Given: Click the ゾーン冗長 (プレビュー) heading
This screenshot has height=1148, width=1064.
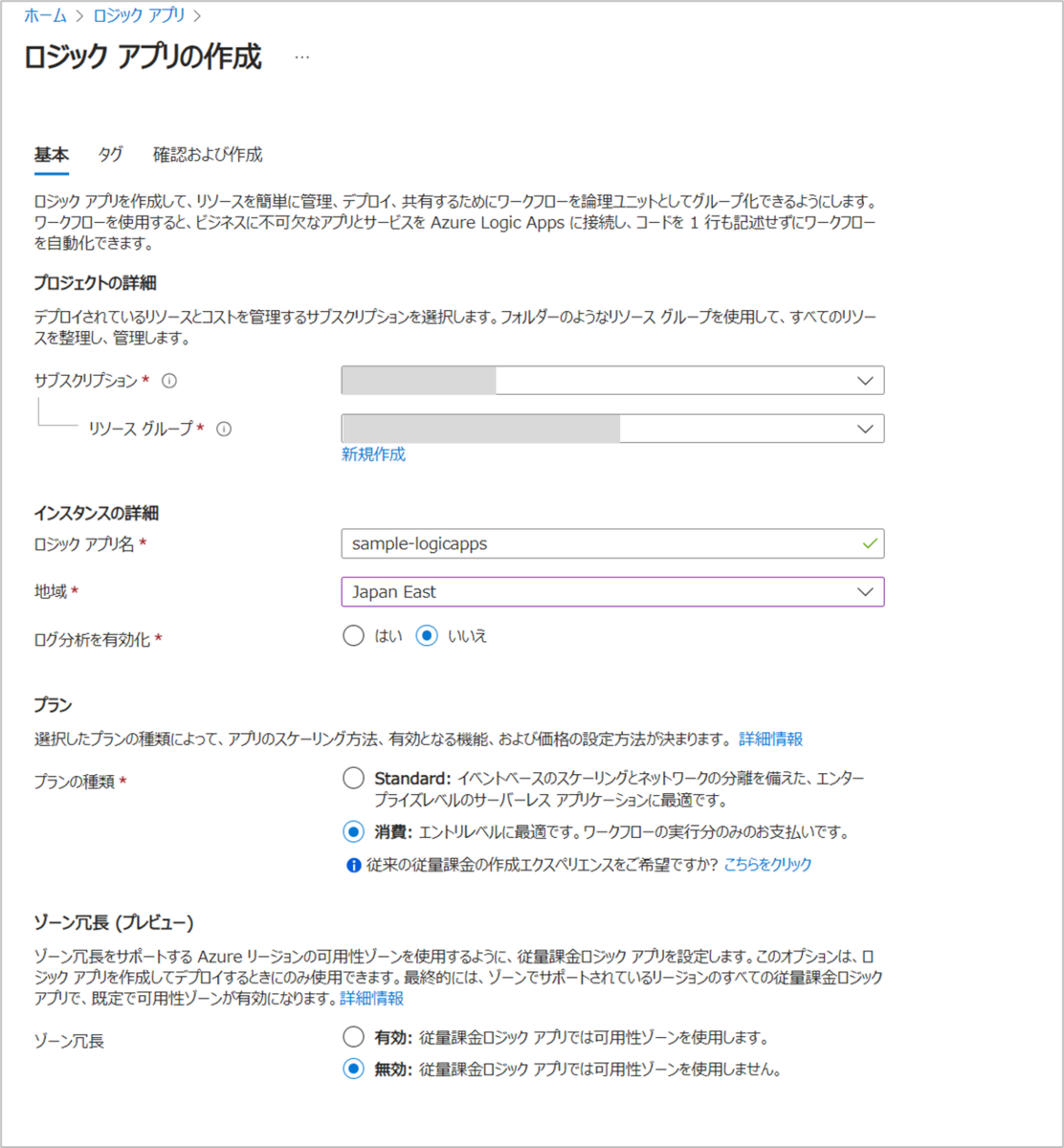Looking at the screenshot, I should point(114,923).
